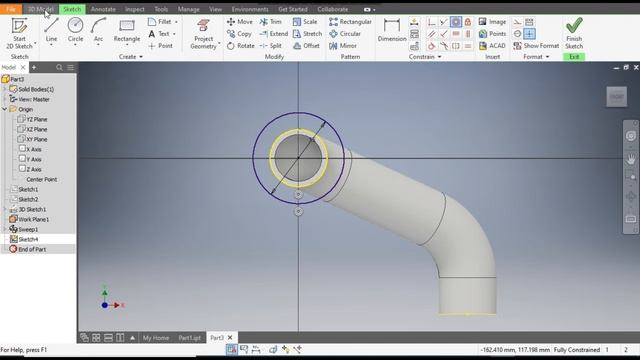Open the File menu
Viewport: 640px width, 360px height.
click(x=11, y=9)
